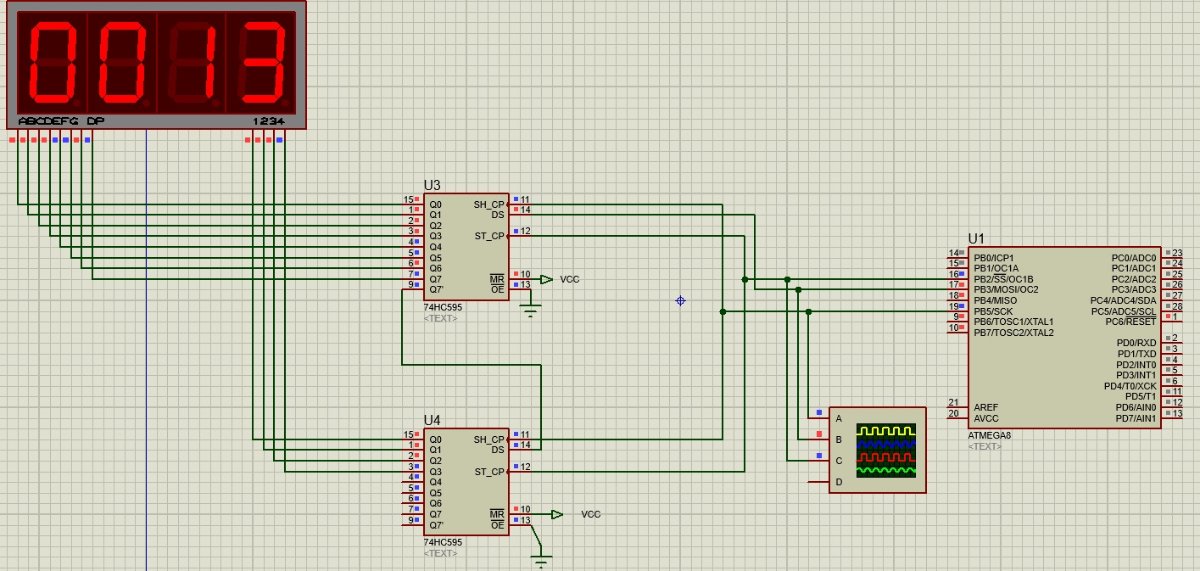Screen dimensions: 1200x571
Task: Click U4's DS pin label
Action: (x=497, y=449)
